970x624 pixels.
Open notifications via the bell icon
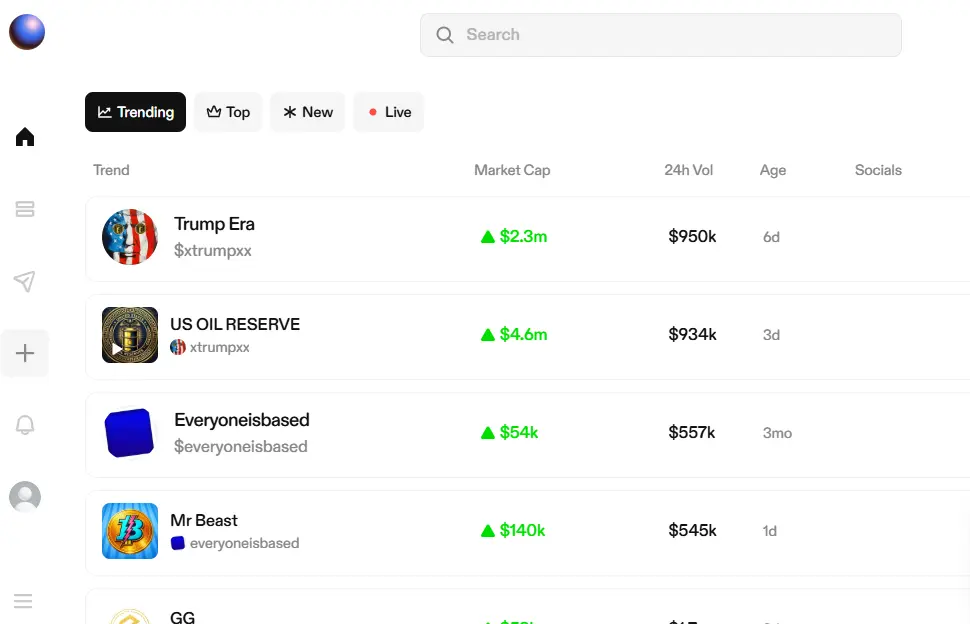24,424
